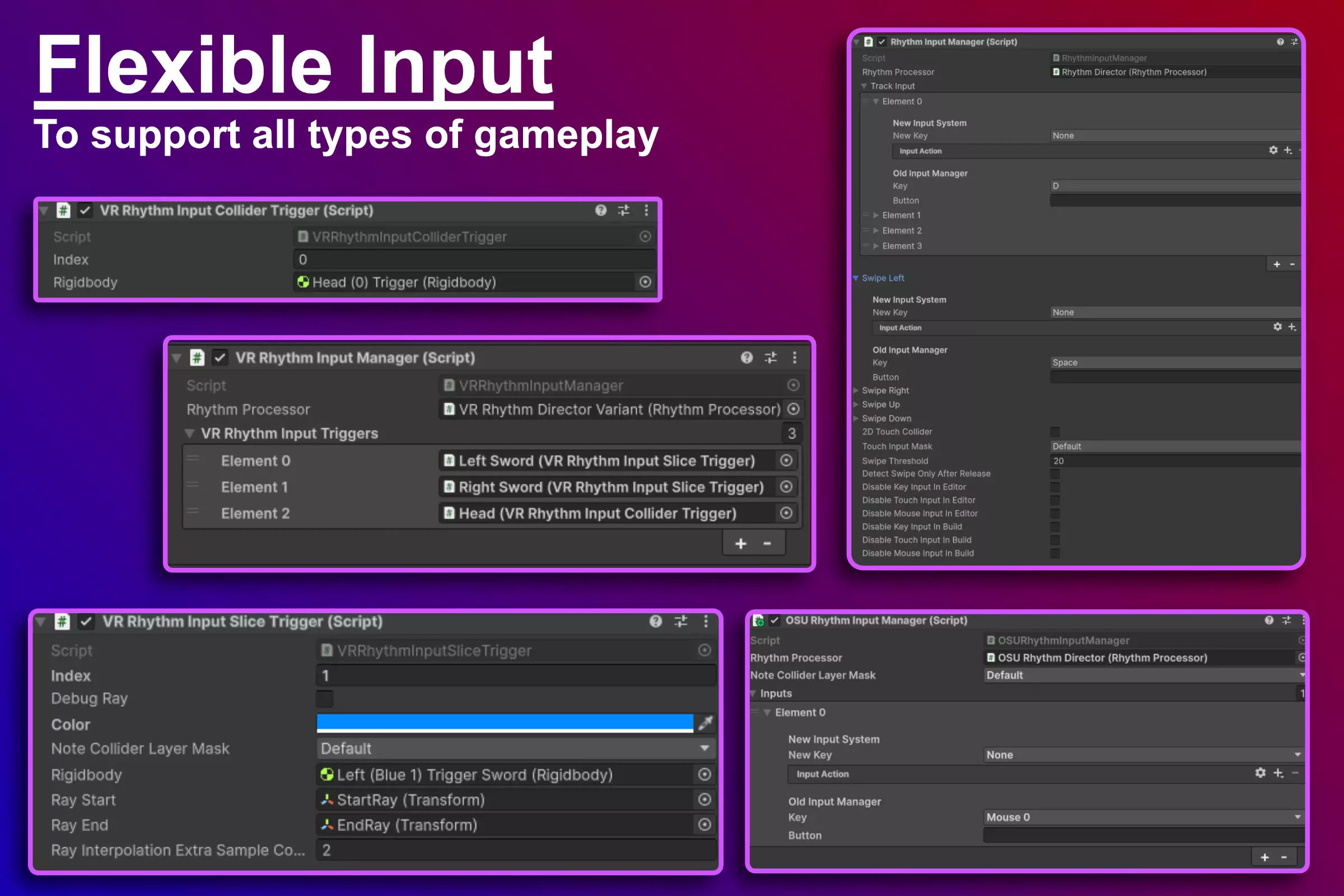Tick the 2D Touch Collider checkbox
Viewport: 1344px width, 896px height.
1055,432
